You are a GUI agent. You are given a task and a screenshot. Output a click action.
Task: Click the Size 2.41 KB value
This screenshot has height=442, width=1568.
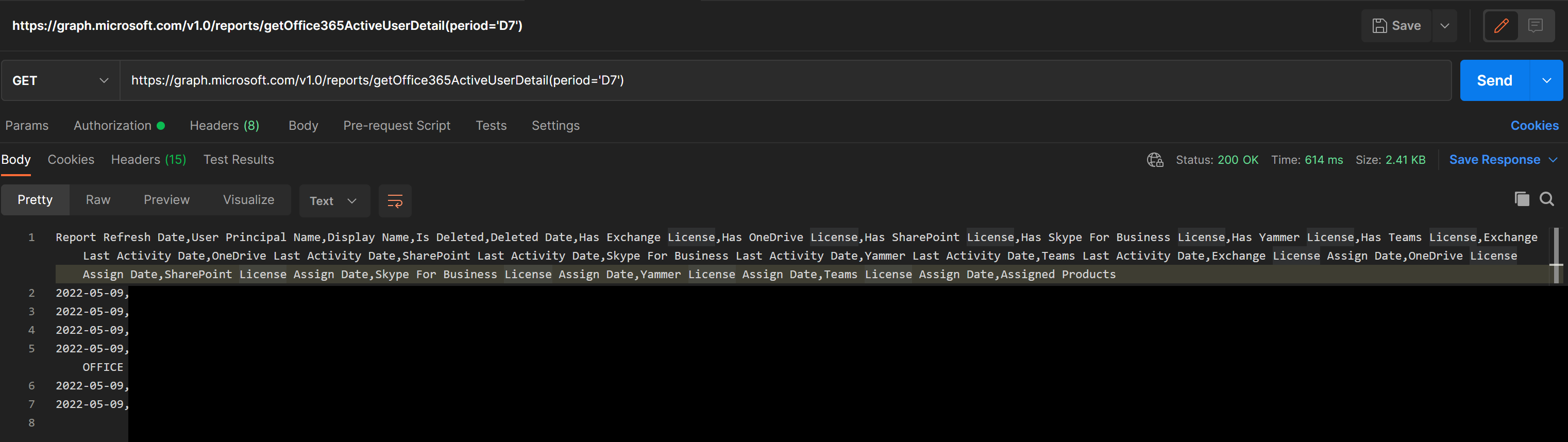pyautogui.click(x=1405, y=160)
